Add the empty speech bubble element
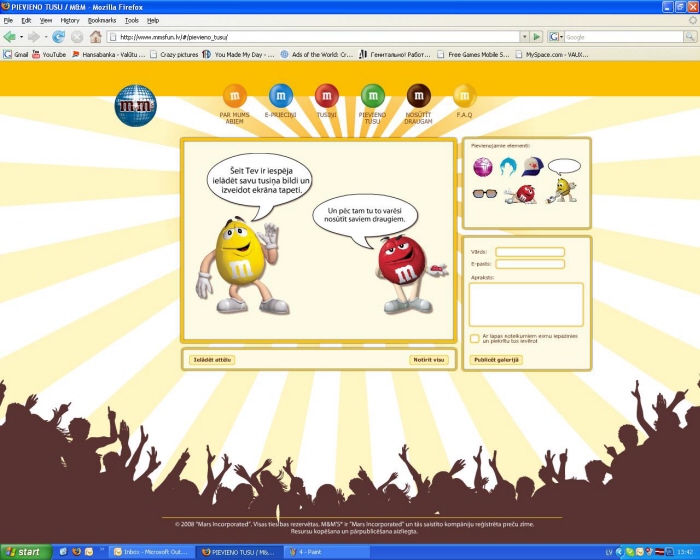This screenshot has height=560, width=700. coord(564,167)
